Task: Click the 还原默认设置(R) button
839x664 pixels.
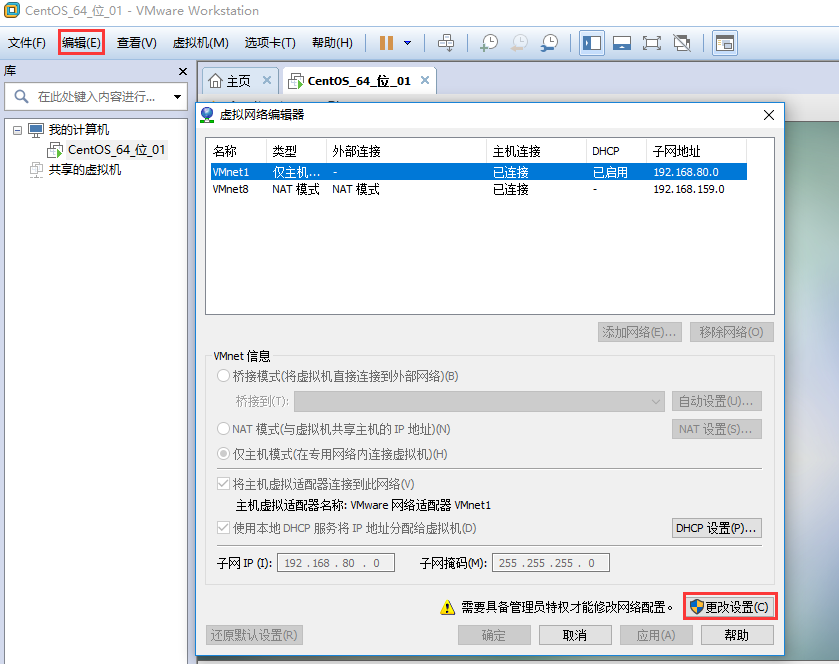Action: click(254, 635)
